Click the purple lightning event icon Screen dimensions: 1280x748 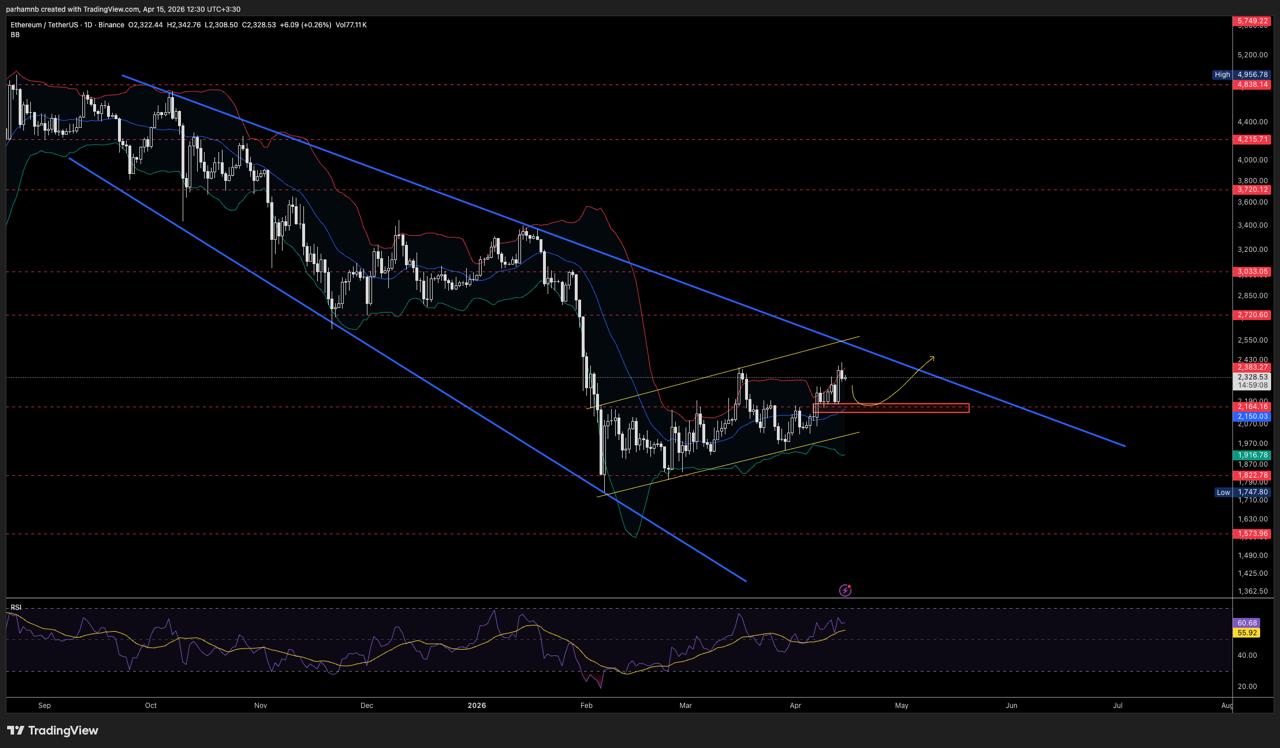click(845, 590)
